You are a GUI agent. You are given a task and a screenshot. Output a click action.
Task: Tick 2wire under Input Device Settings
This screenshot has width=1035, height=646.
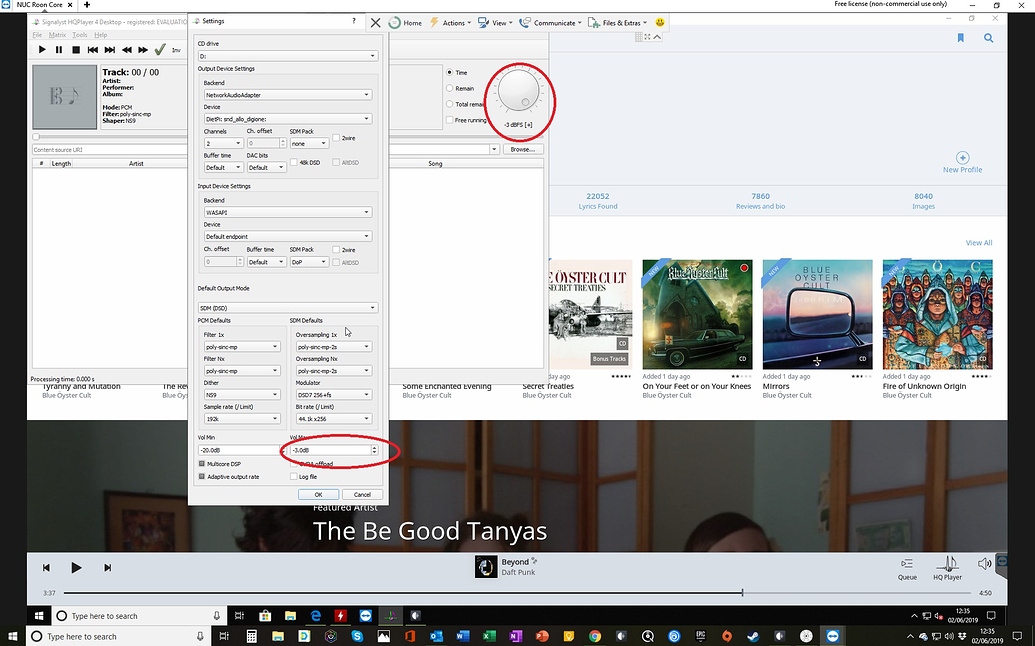coord(336,249)
